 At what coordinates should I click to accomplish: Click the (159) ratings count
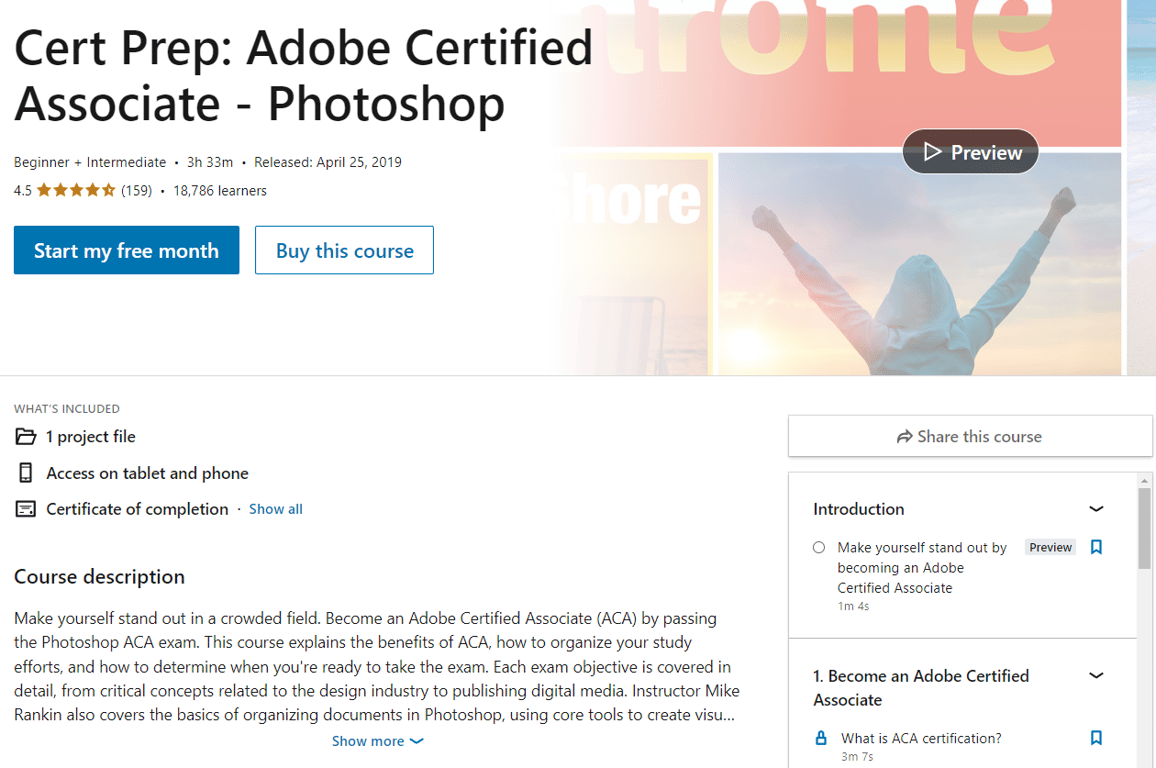pos(136,190)
